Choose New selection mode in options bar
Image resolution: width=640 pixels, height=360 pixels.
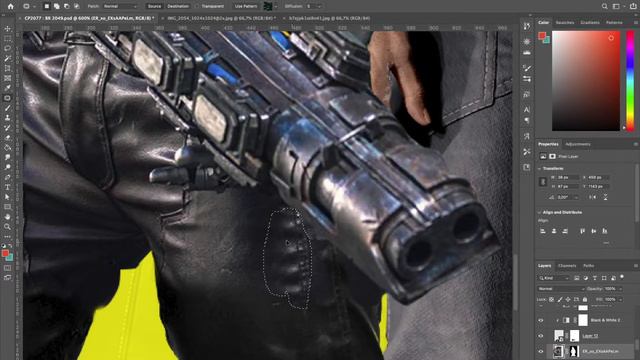(47, 6)
